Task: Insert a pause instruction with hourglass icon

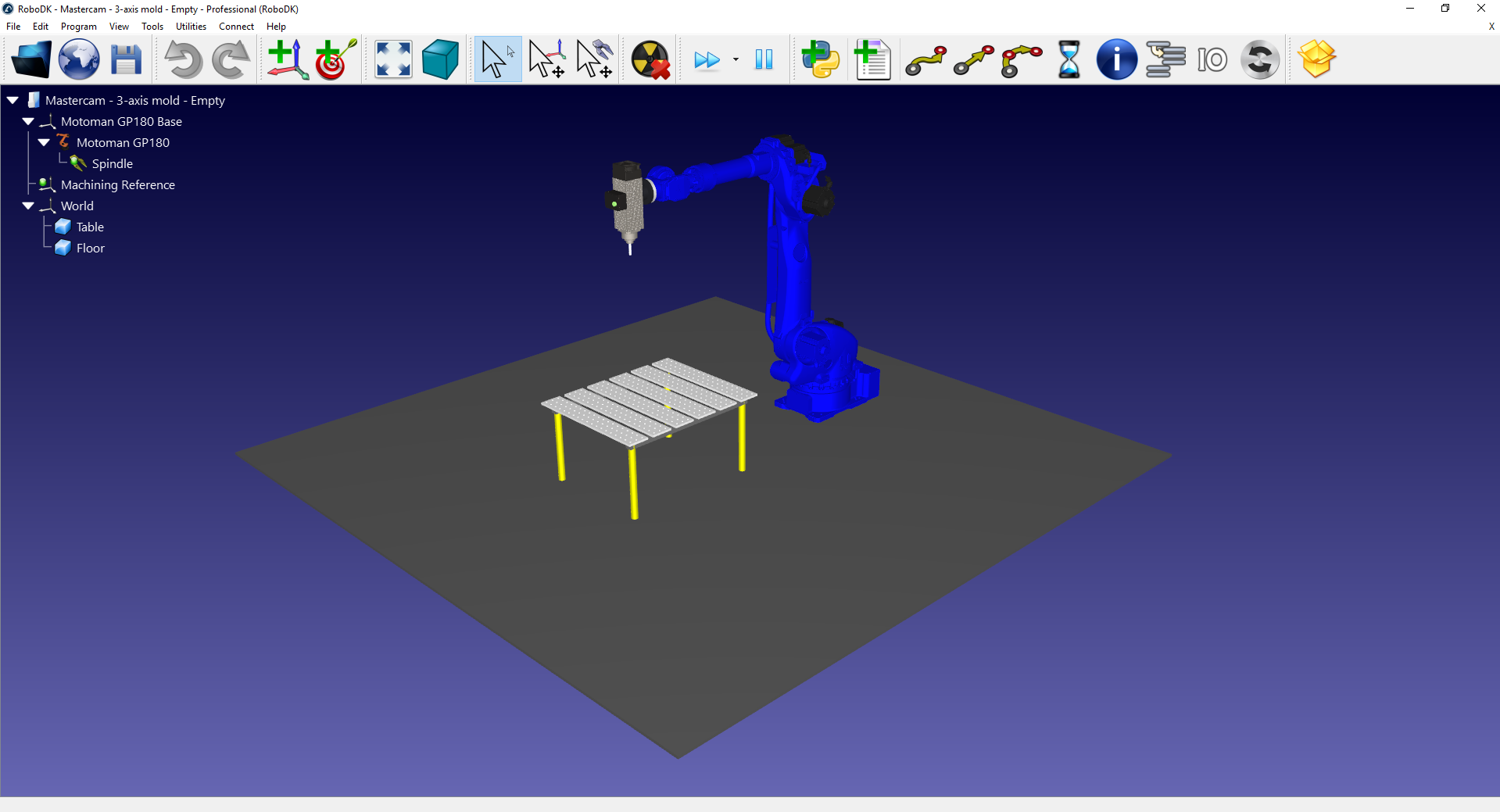Action: coord(1068,59)
